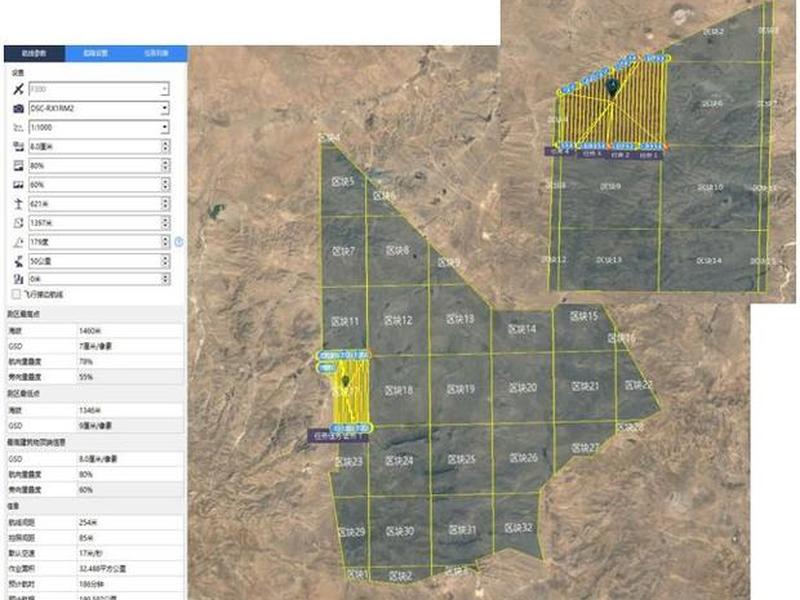800x600 pixels.
Task: Click the dark pin in the main map's yellow striped block
Action: pyautogui.click(x=345, y=381)
